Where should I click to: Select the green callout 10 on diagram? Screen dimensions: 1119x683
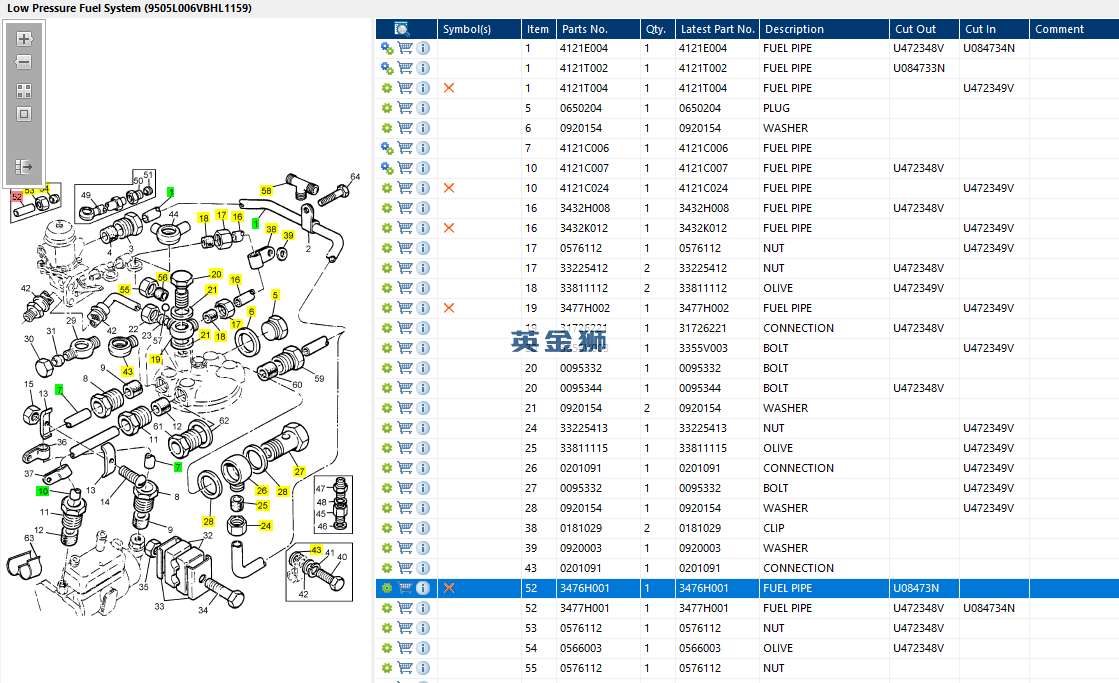(x=43, y=491)
